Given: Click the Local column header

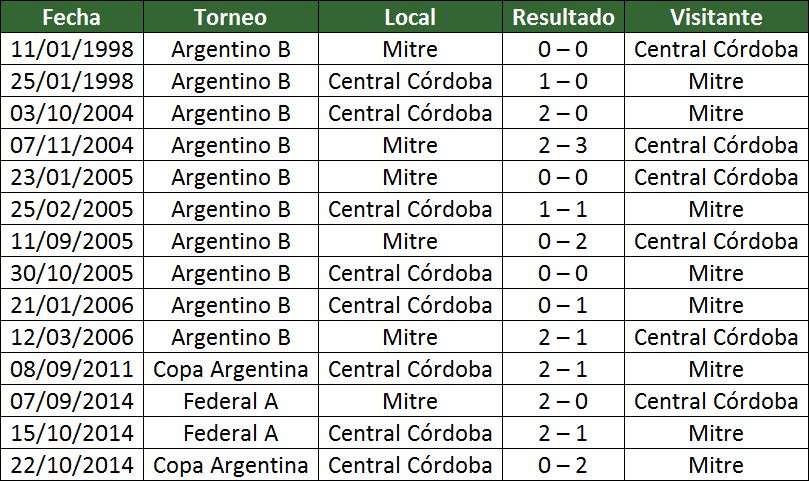Looking at the screenshot, I should pos(410,17).
